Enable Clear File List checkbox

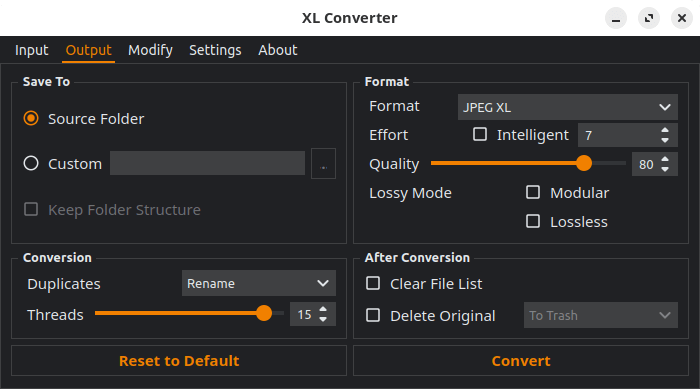point(373,283)
